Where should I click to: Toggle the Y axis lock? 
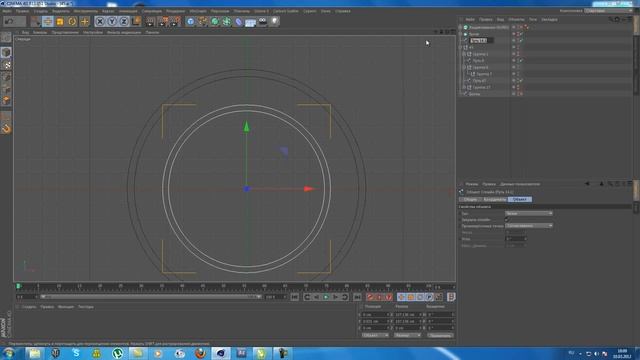coord(112,21)
